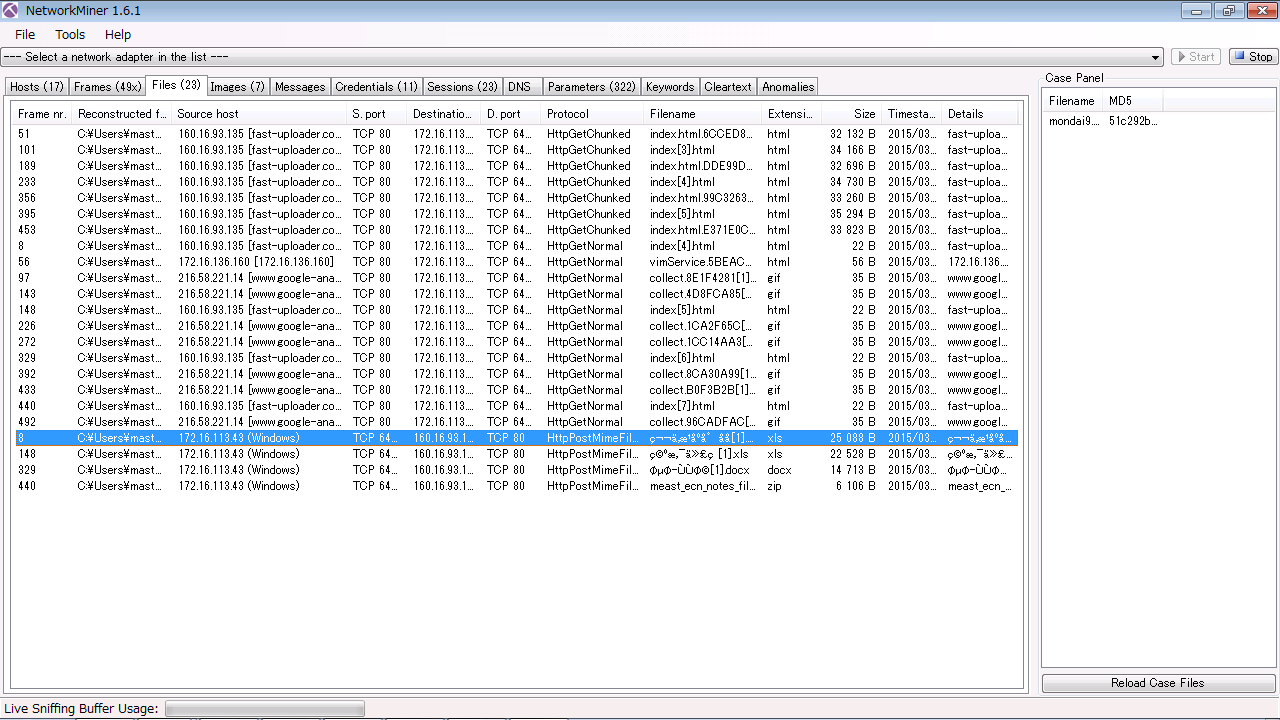Open the Tools menu
The height and width of the screenshot is (720, 1280).
pos(70,34)
